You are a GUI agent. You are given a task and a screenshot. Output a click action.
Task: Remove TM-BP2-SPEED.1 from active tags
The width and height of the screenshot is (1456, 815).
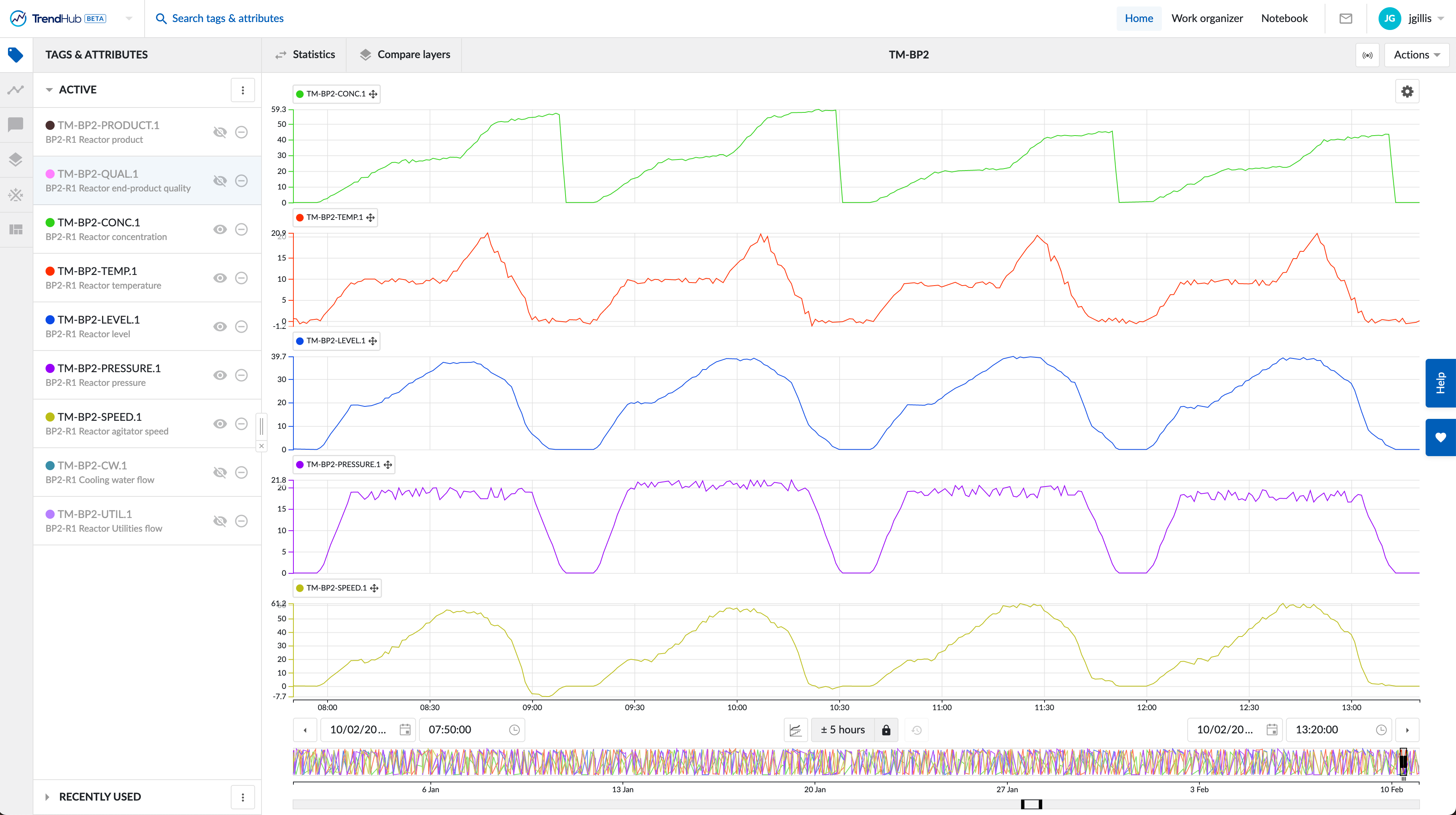(x=241, y=424)
